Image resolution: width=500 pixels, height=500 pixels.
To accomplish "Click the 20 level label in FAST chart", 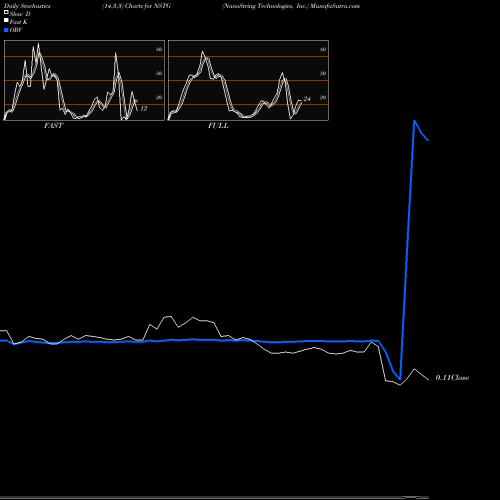I will click(x=159, y=97).
